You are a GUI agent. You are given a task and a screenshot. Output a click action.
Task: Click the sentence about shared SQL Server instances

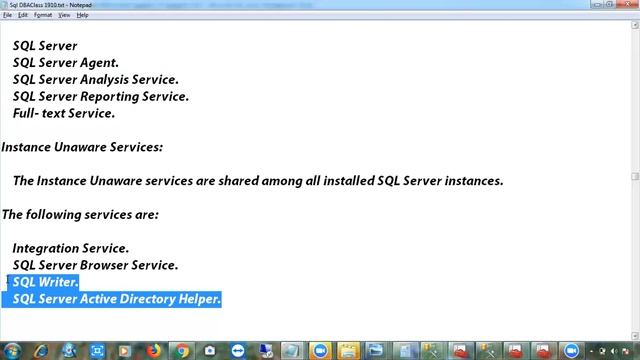coord(258,181)
